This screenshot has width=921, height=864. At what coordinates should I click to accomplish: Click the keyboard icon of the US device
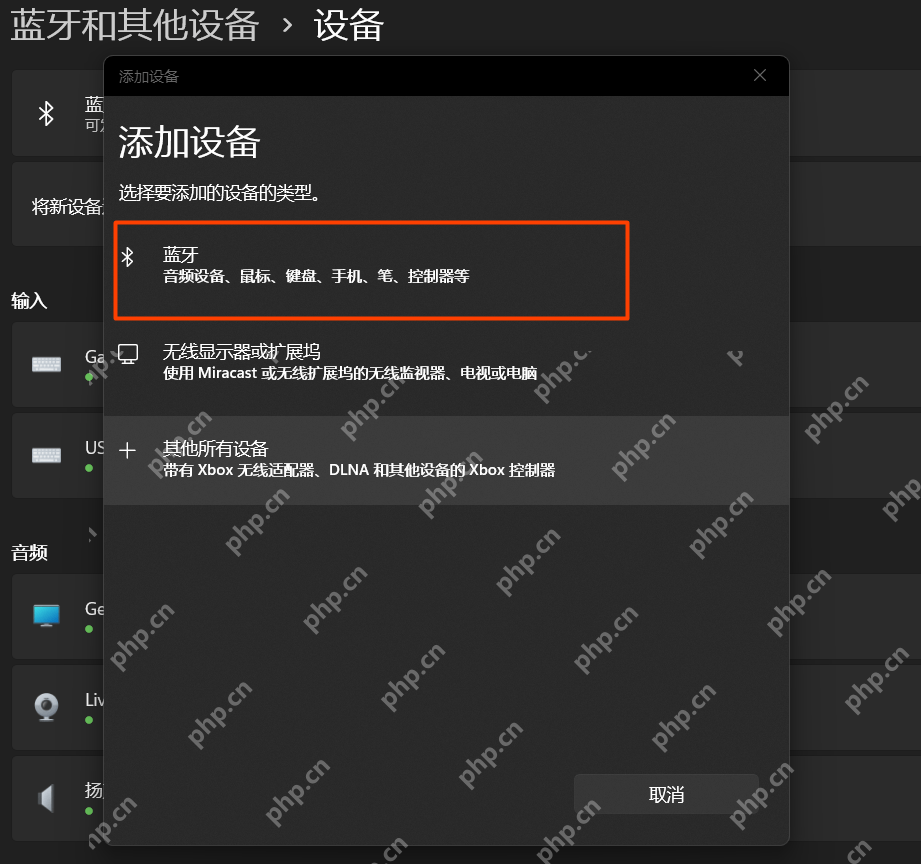point(46,455)
